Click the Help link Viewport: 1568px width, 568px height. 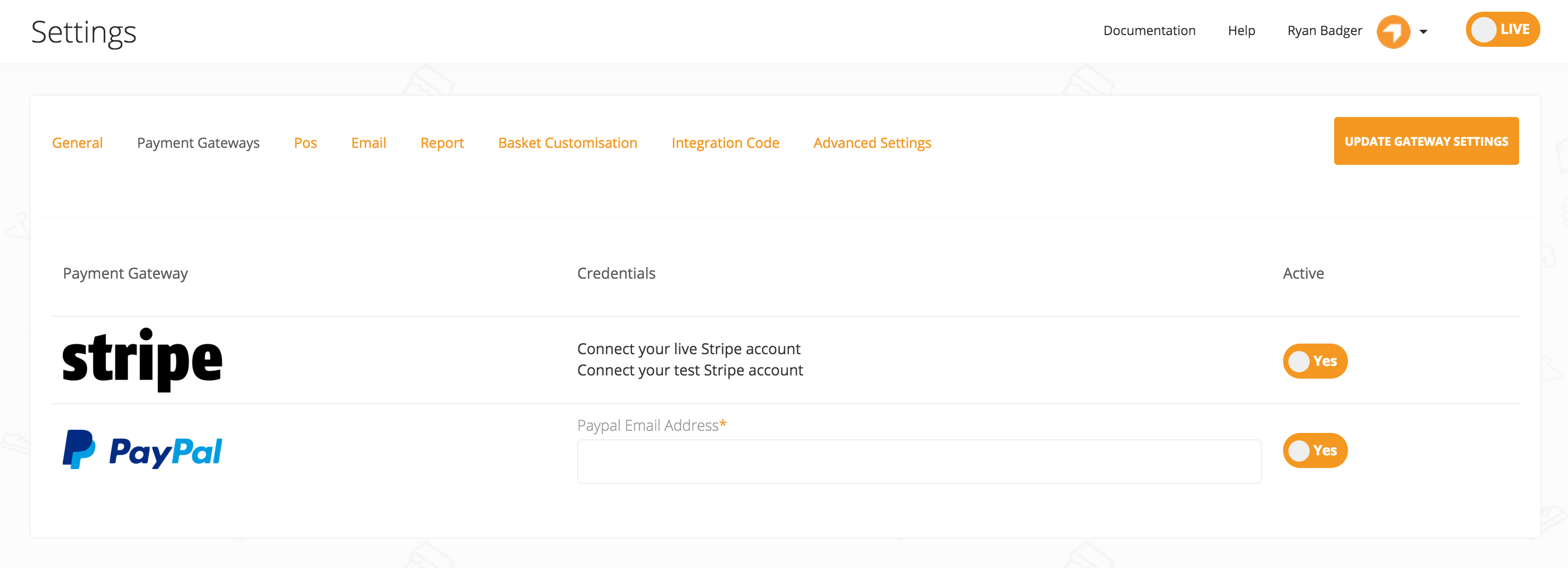(x=1241, y=30)
